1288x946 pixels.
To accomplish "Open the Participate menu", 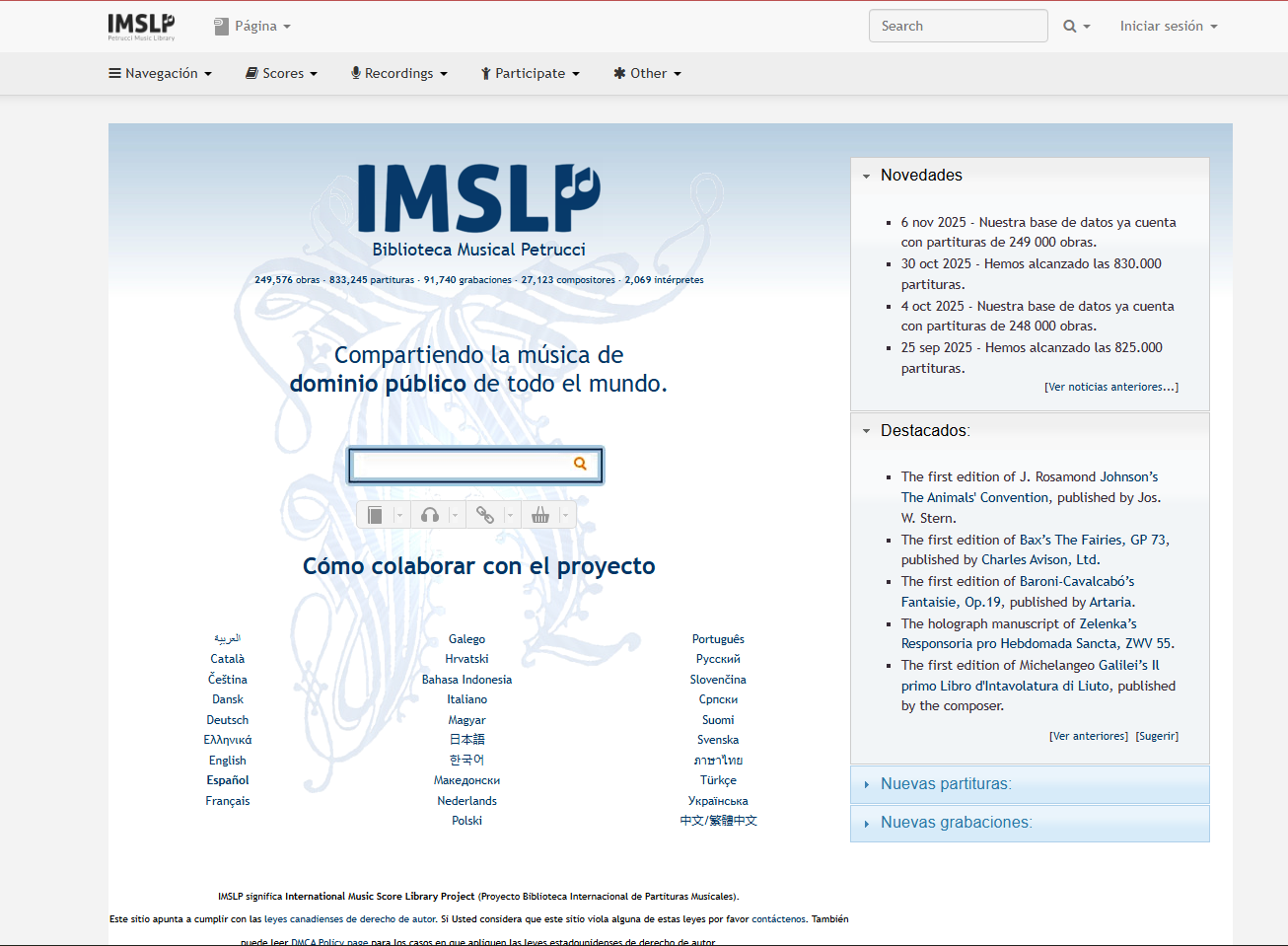I will [530, 74].
